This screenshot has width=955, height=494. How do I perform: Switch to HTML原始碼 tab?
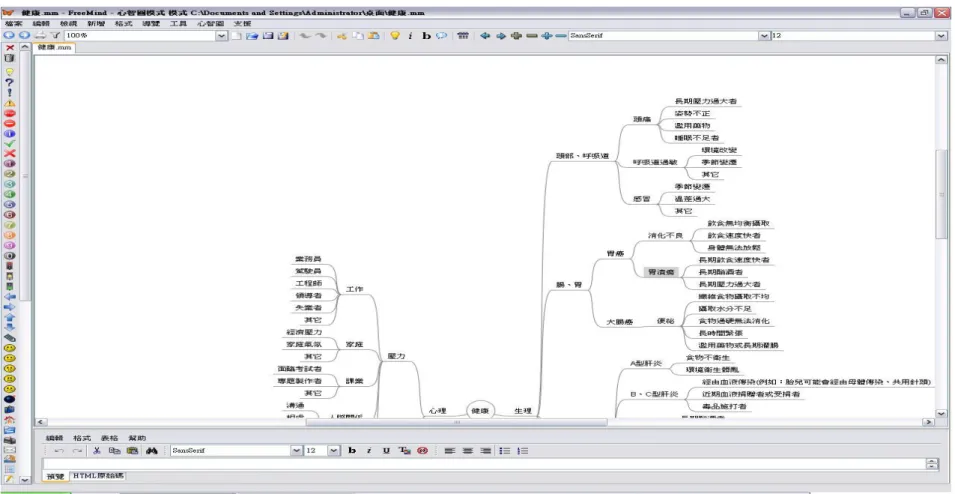[x=98, y=476]
